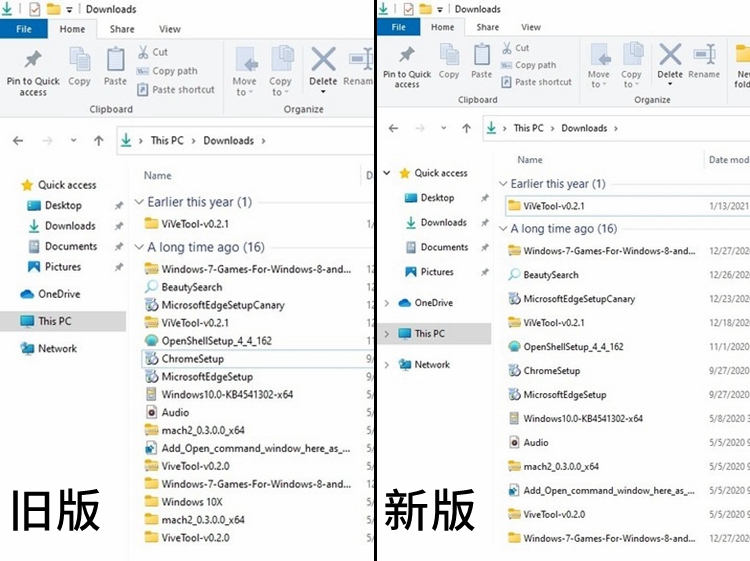Click Copy path in left window ribbon
The width and height of the screenshot is (750, 561).
pos(167,71)
